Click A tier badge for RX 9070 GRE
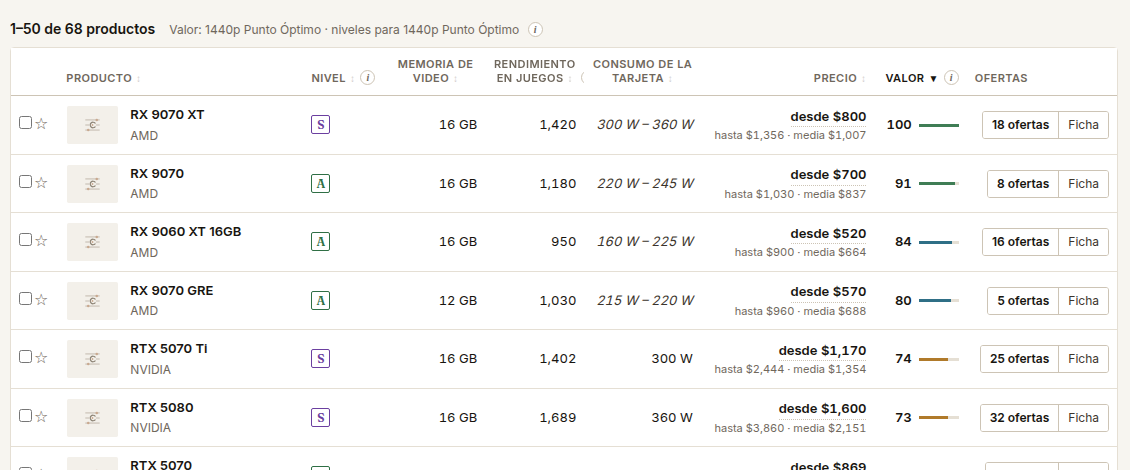This screenshot has height=470, width=1130. (x=320, y=301)
